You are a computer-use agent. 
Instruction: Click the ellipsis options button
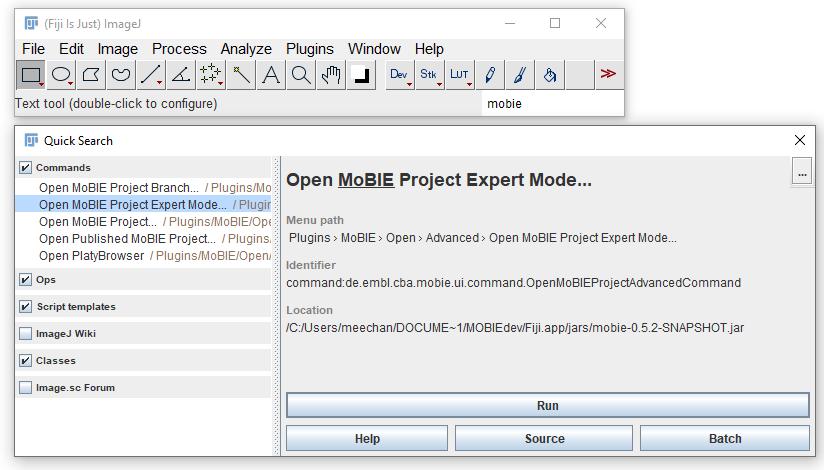(802, 172)
